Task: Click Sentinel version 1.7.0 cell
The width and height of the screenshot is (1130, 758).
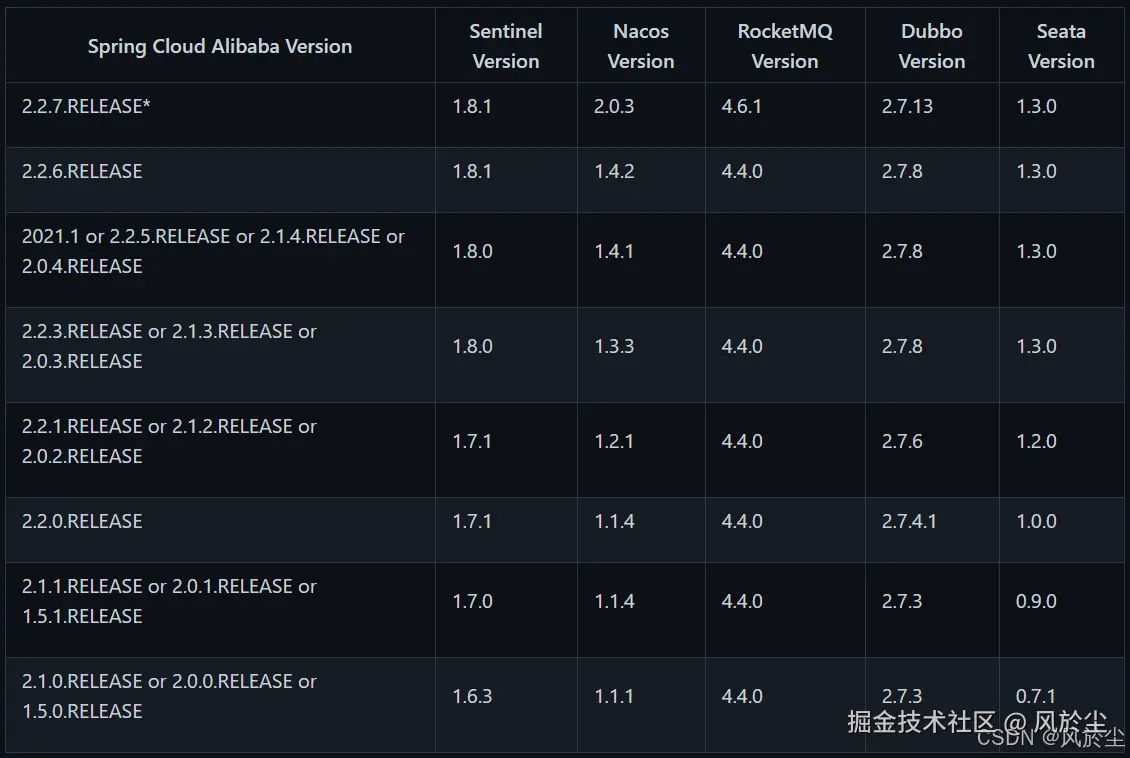Action: (472, 601)
